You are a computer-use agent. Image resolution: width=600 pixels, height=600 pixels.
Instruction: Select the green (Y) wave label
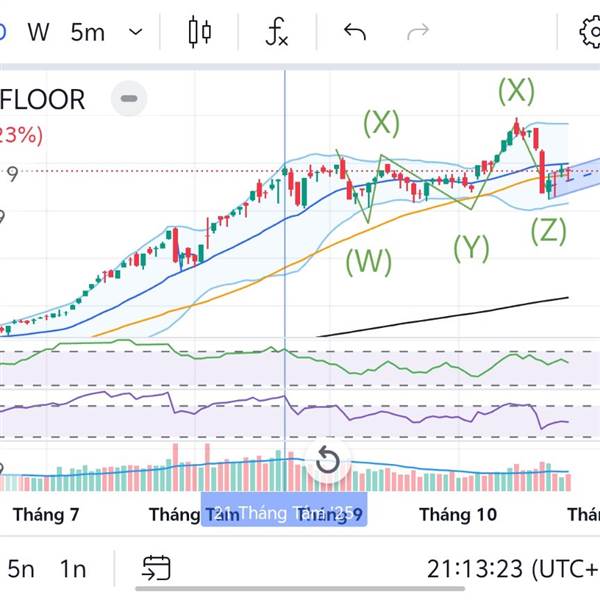click(x=471, y=247)
